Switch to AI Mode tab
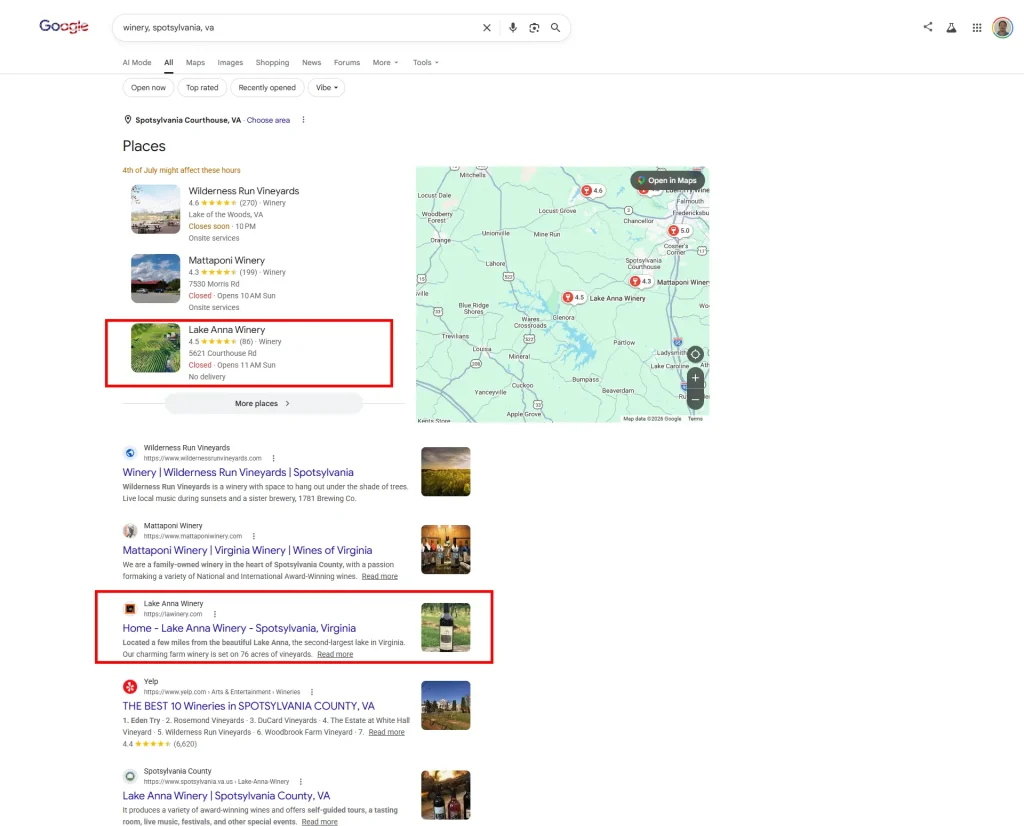Image resolution: width=1024 pixels, height=826 pixels. 137,63
